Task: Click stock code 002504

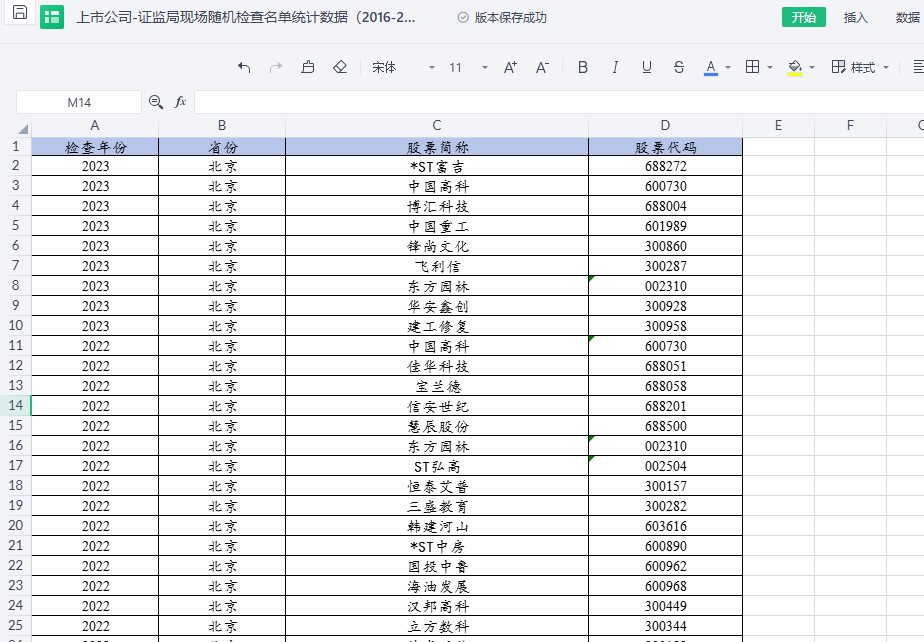Action: [665, 466]
